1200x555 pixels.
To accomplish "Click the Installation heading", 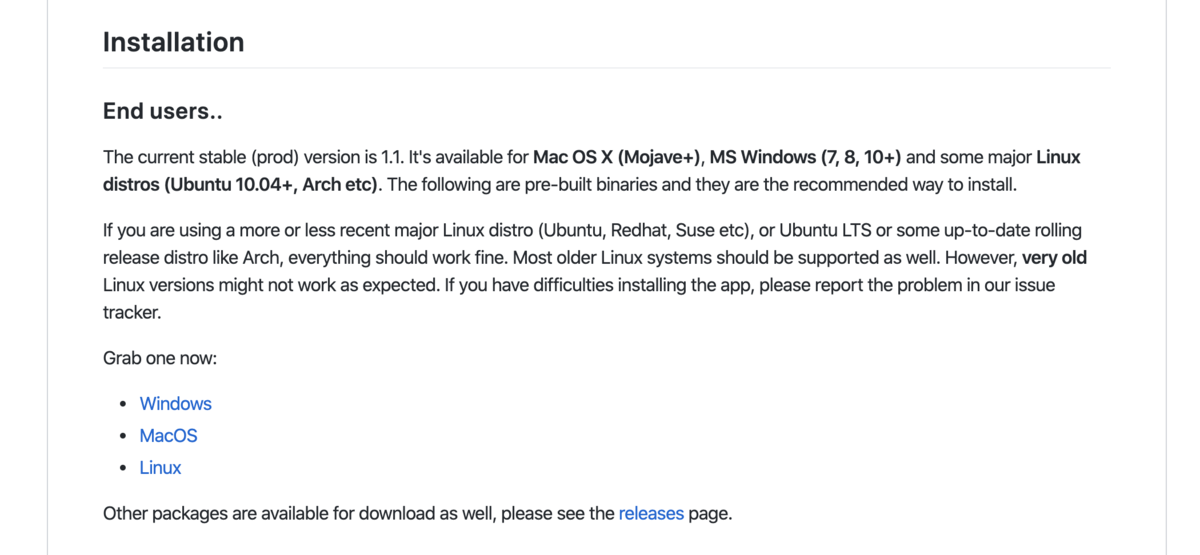I will tap(174, 42).
